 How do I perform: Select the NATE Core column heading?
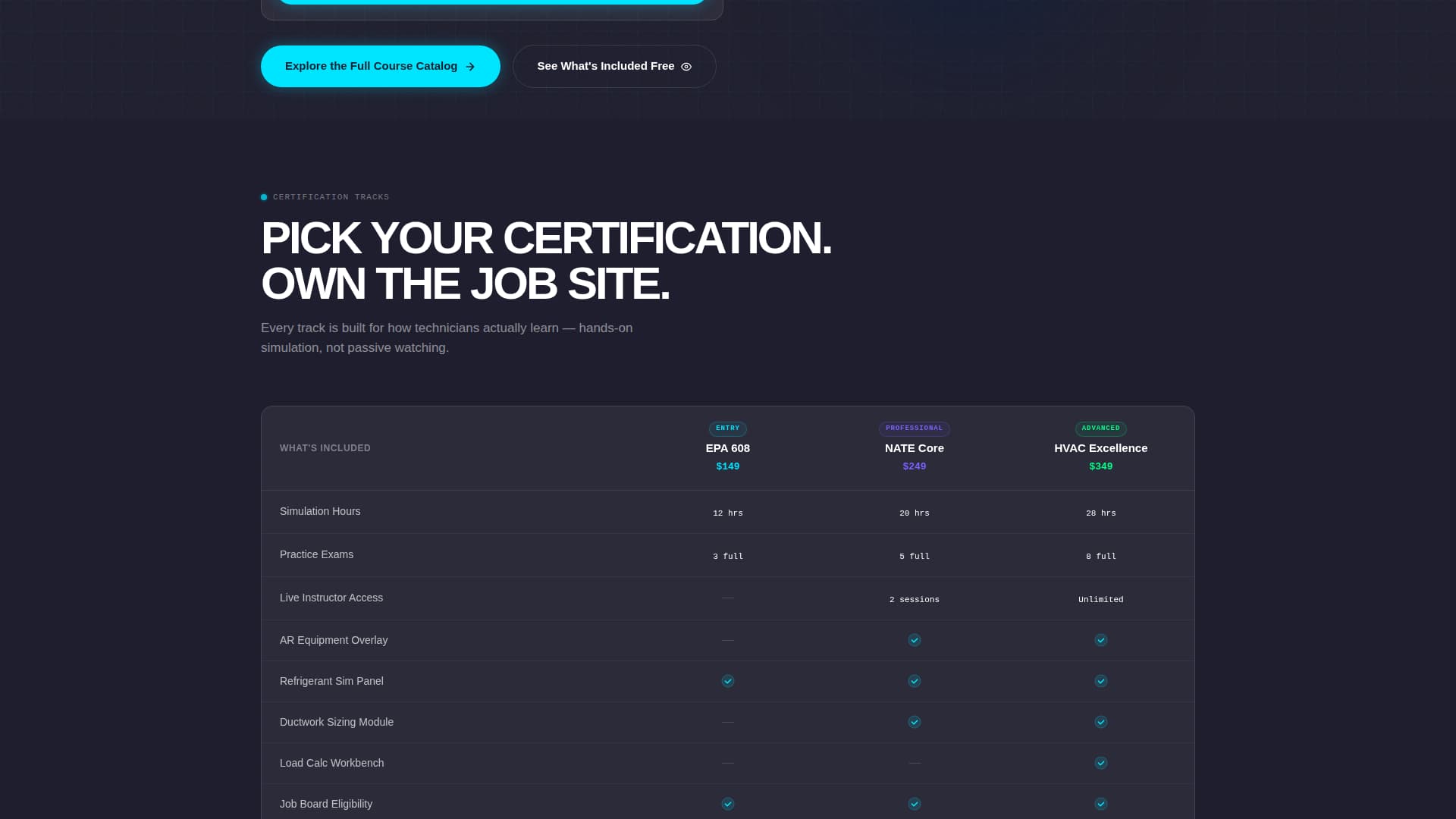coord(914,448)
